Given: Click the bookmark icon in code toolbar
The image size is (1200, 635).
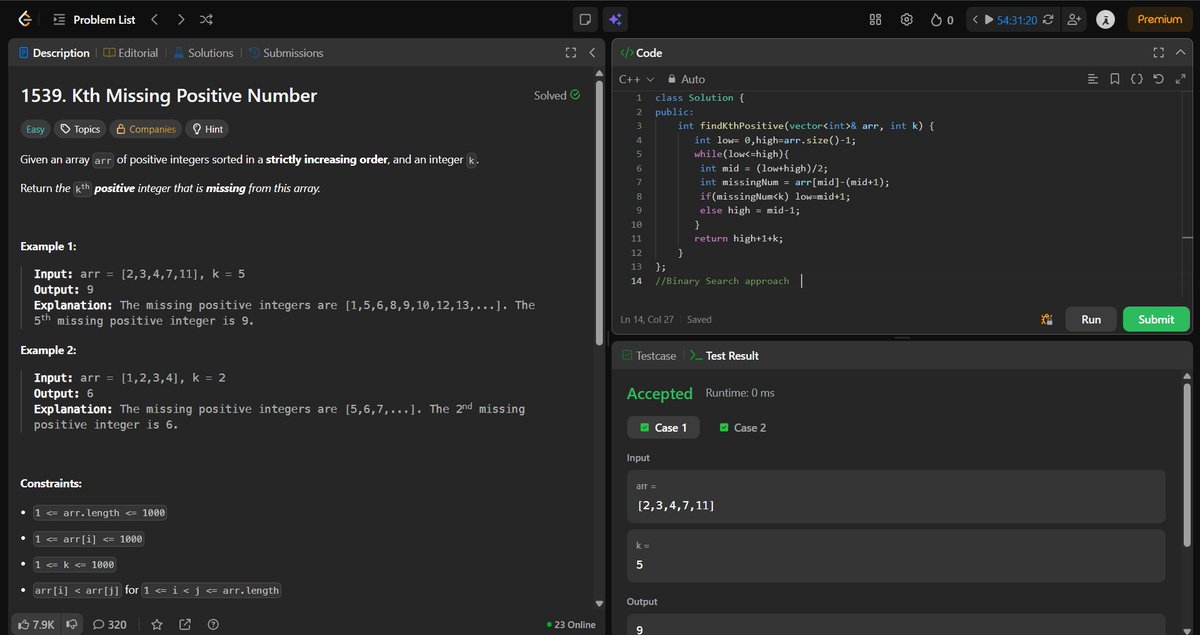Looking at the screenshot, I should (x=1115, y=79).
